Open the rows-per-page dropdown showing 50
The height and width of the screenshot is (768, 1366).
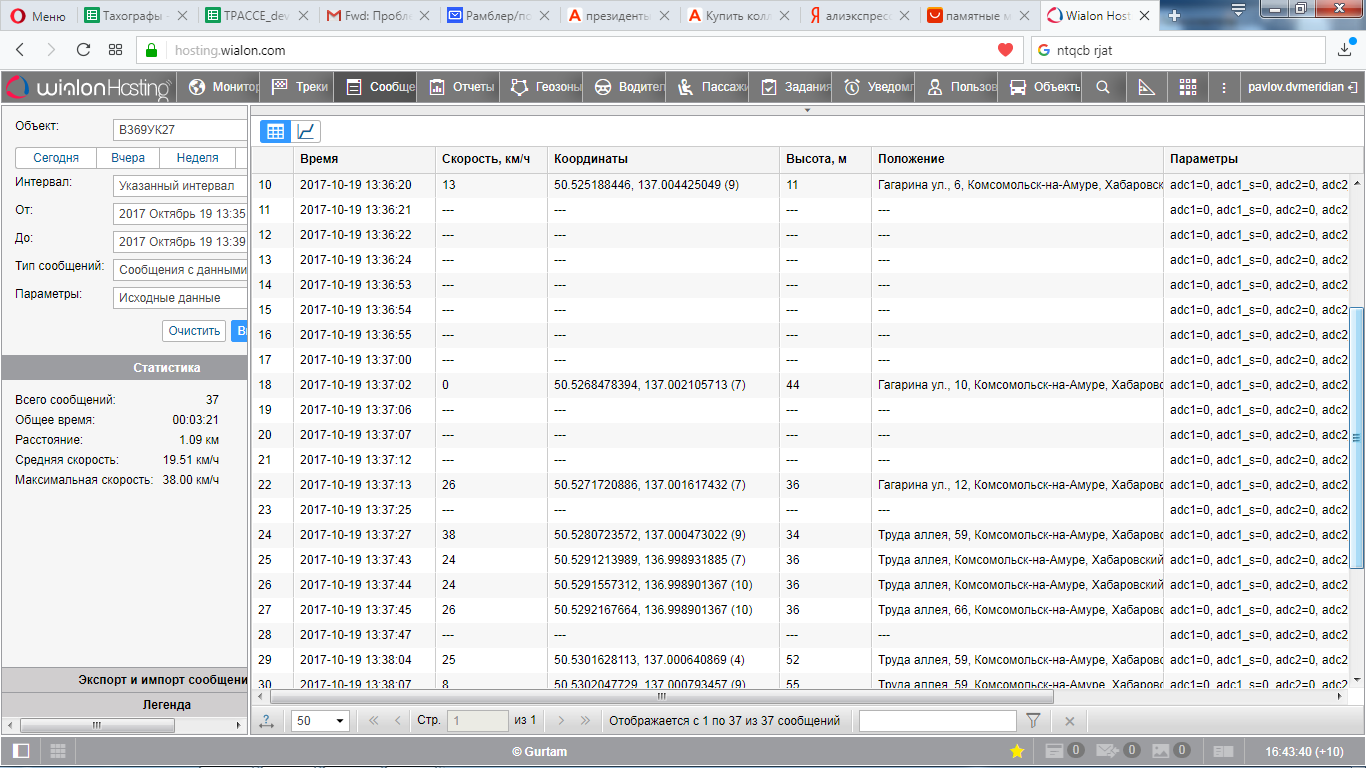coord(320,721)
